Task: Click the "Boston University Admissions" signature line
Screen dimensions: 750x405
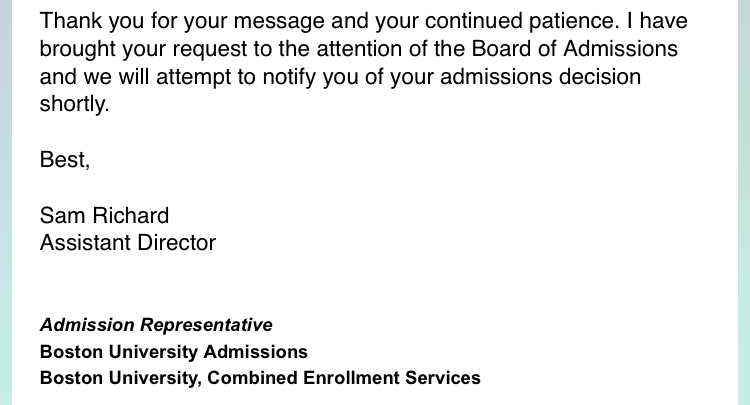Action: [173, 352]
